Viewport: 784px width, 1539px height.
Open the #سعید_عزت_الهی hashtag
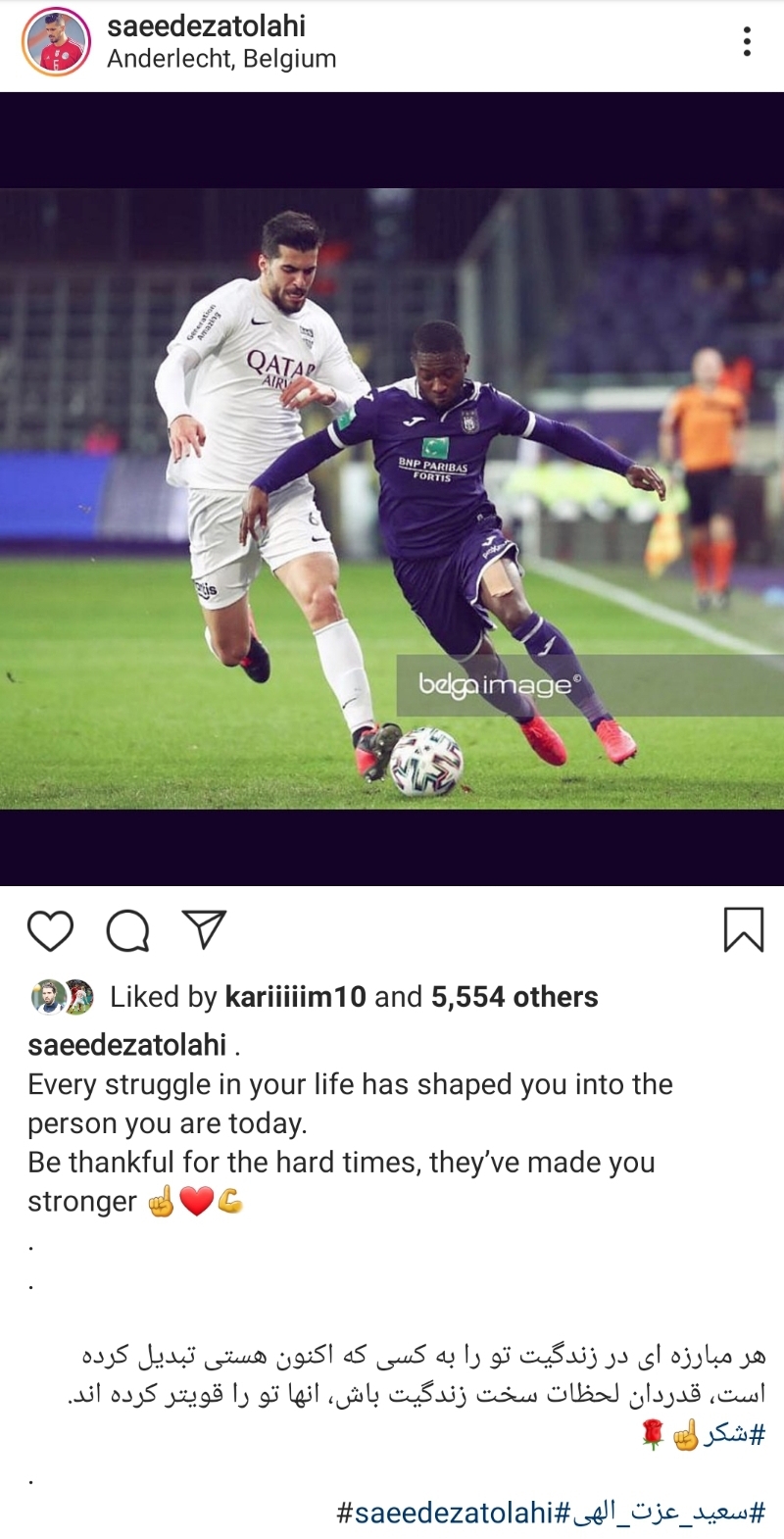(661, 1513)
